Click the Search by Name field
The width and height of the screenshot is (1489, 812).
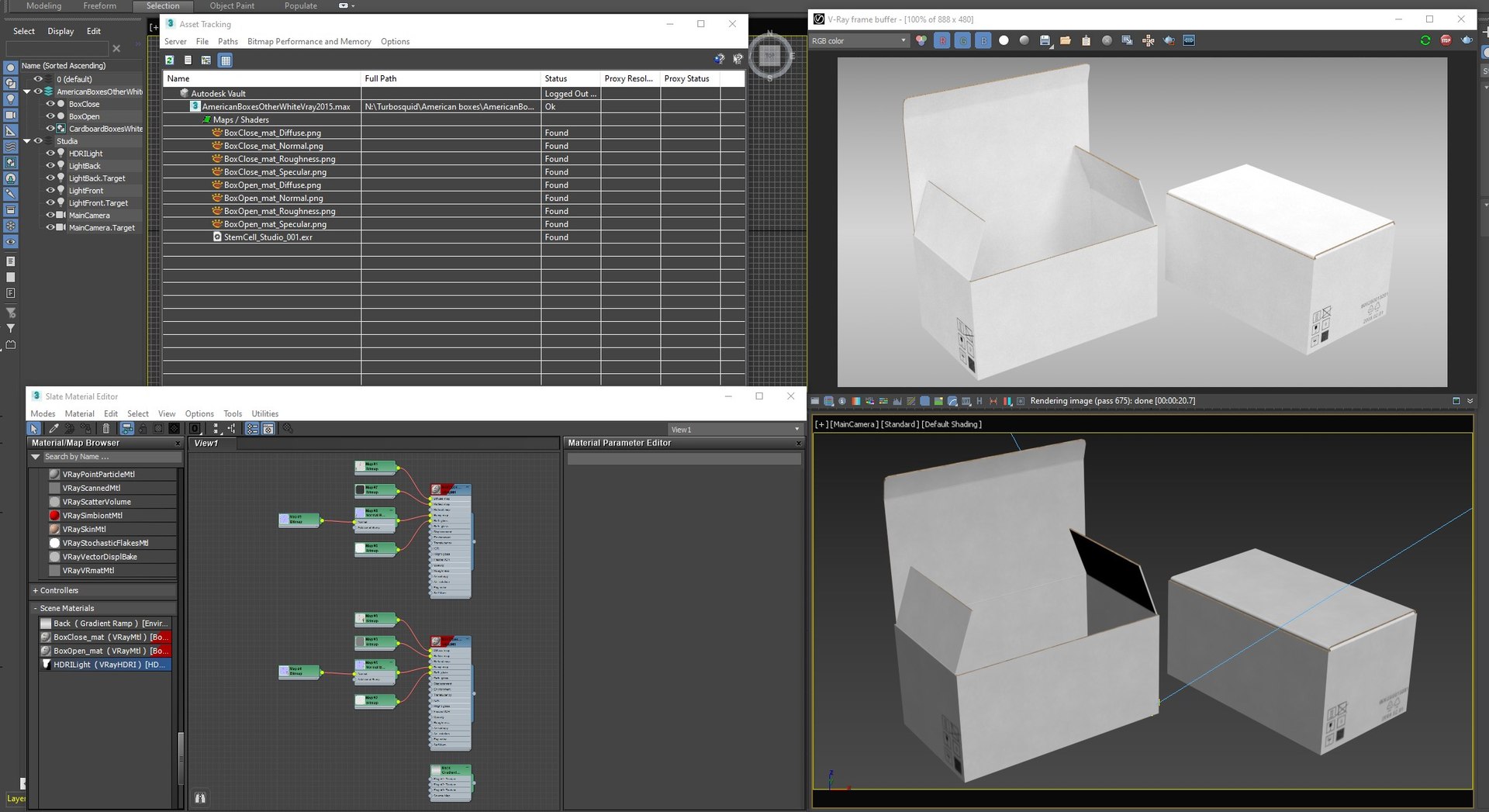point(112,457)
